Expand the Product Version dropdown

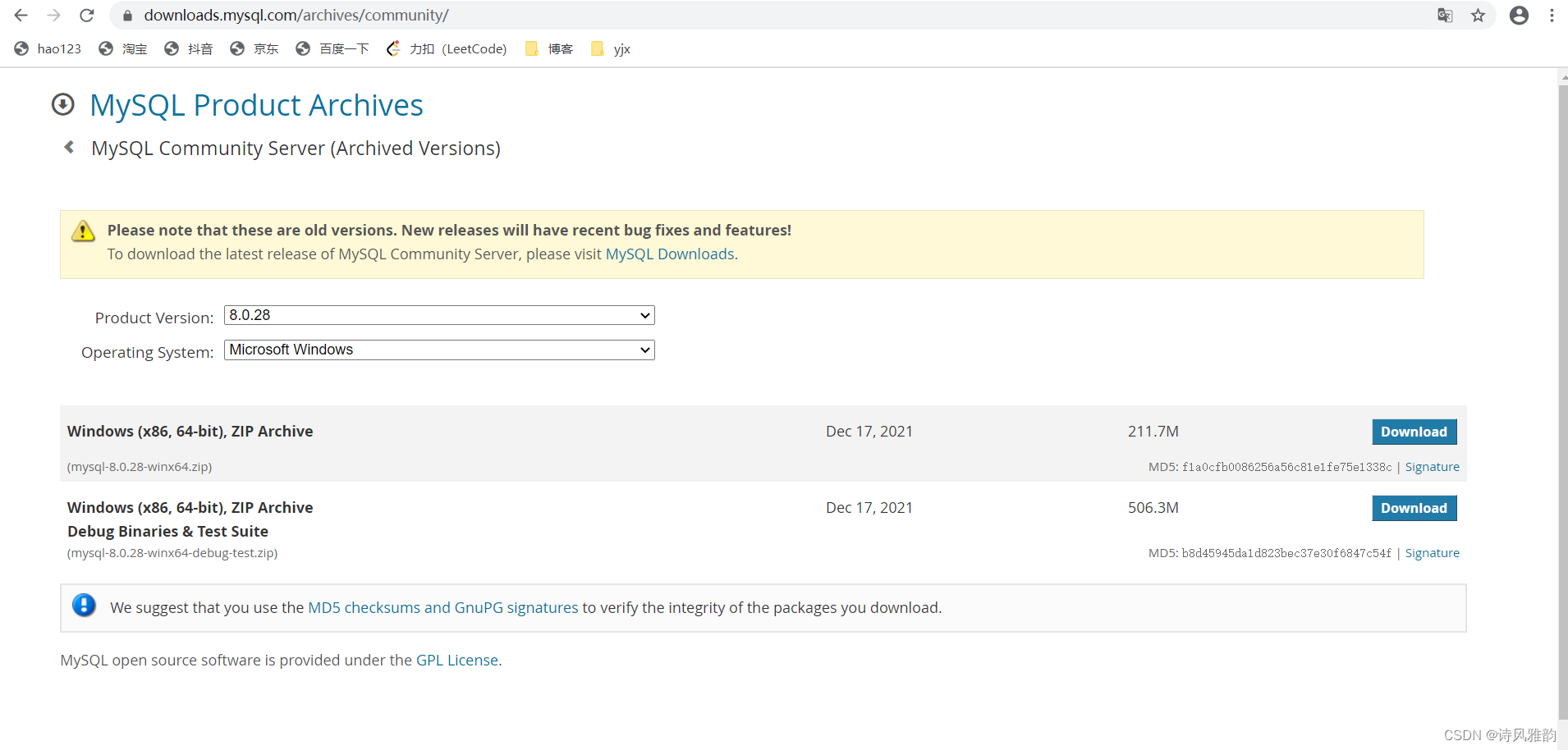coord(439,315)
